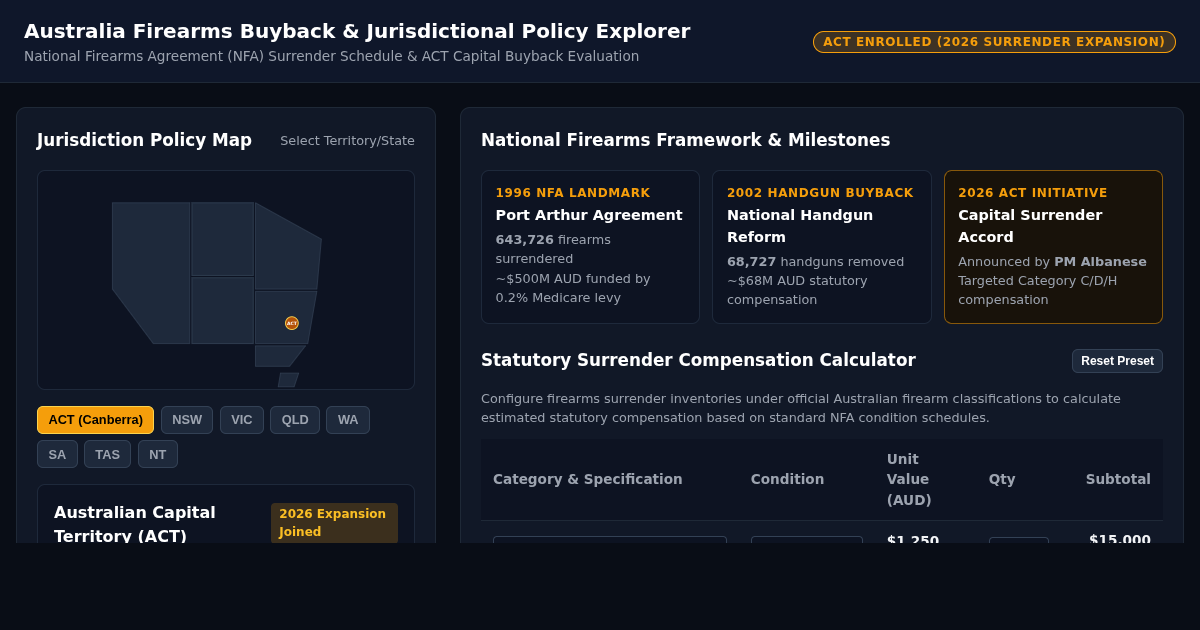Switch to the WA jurisdiction chip
The height and width of the screenshot is (630, 1200).
click(348, 420)
